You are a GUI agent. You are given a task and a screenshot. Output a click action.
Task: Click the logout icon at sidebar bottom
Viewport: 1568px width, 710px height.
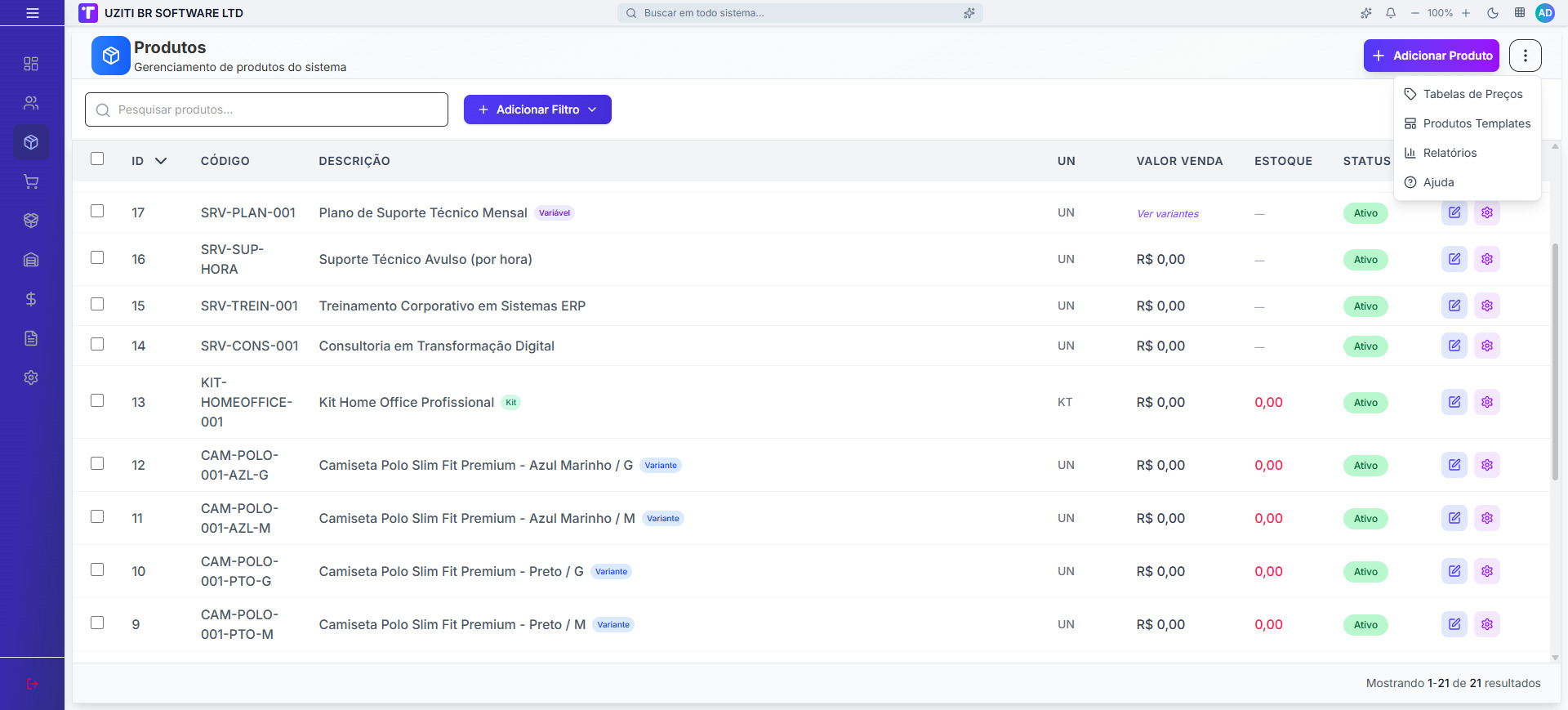point(32,684)
